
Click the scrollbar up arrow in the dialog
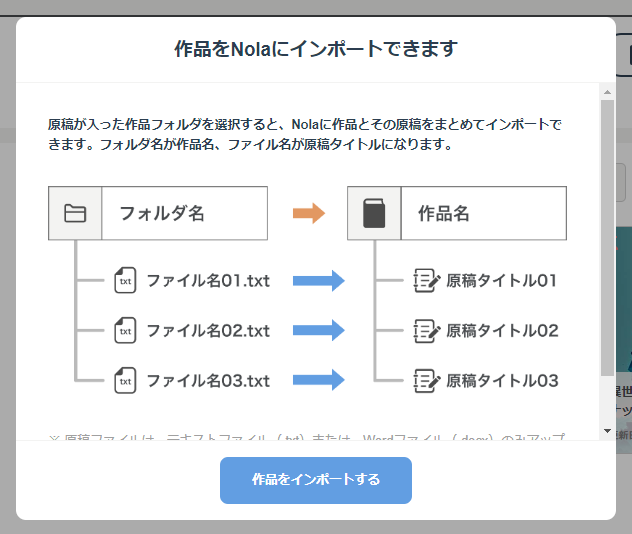[x=607, y=91]
